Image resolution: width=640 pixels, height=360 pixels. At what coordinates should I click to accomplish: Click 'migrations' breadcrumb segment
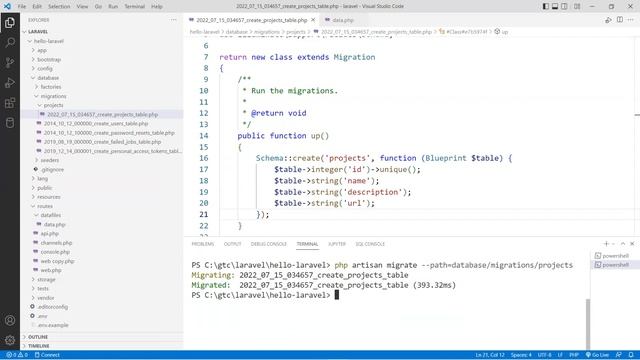tap(267, 31)
